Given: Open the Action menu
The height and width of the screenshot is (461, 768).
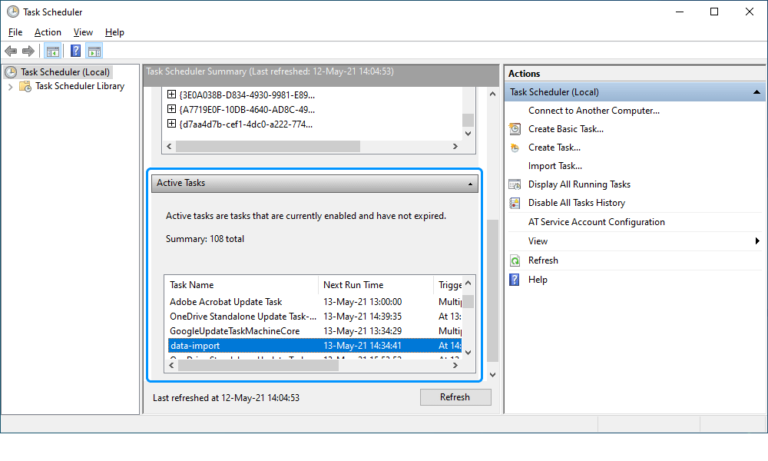Looking at the screenshot, I should tap(48, 32).
